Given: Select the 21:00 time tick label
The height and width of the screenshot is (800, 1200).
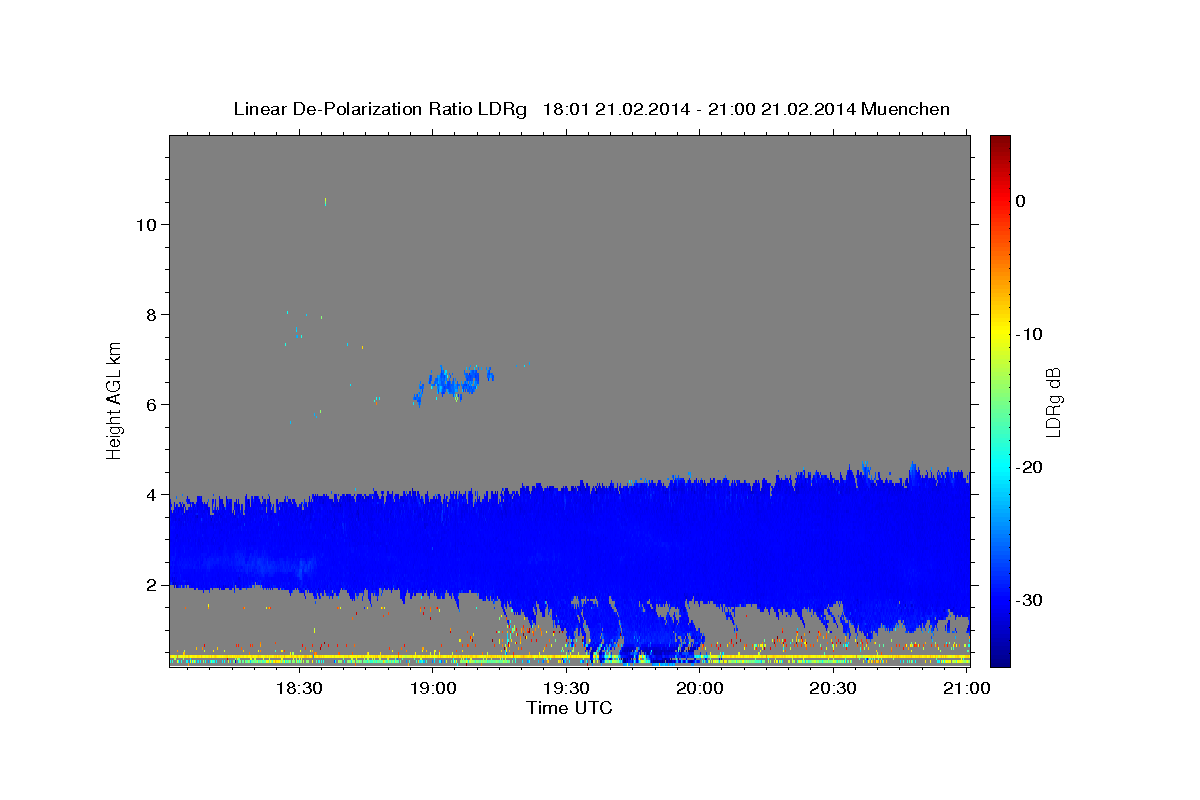Looking at the screenshot, I should point(966,689).
